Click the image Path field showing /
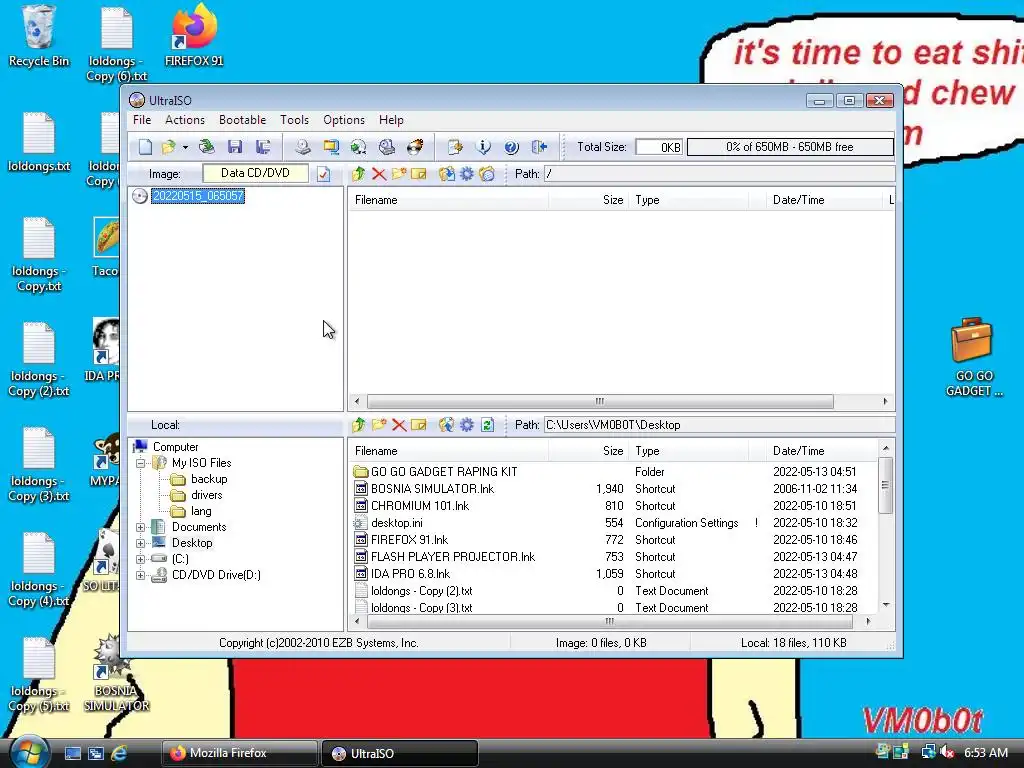 [x=719, y=174]
